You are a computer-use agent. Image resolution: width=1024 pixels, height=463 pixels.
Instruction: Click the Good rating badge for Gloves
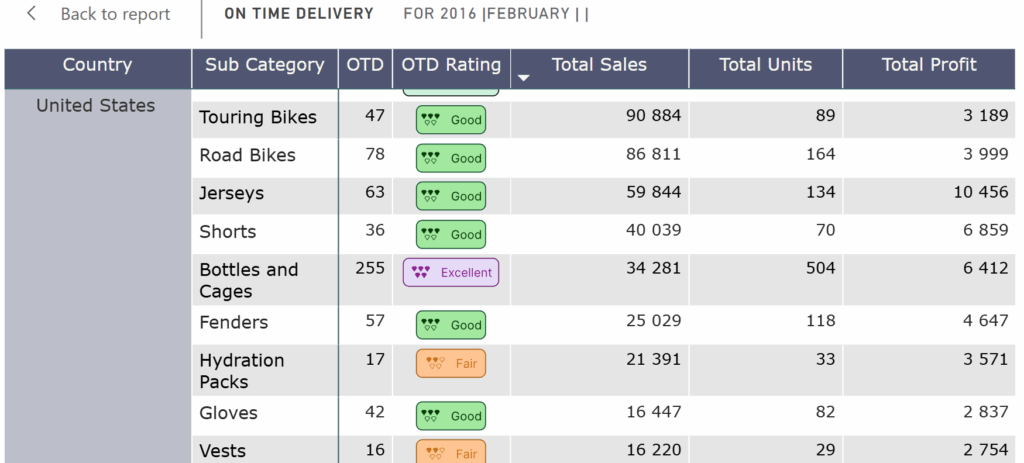(451, 415)
